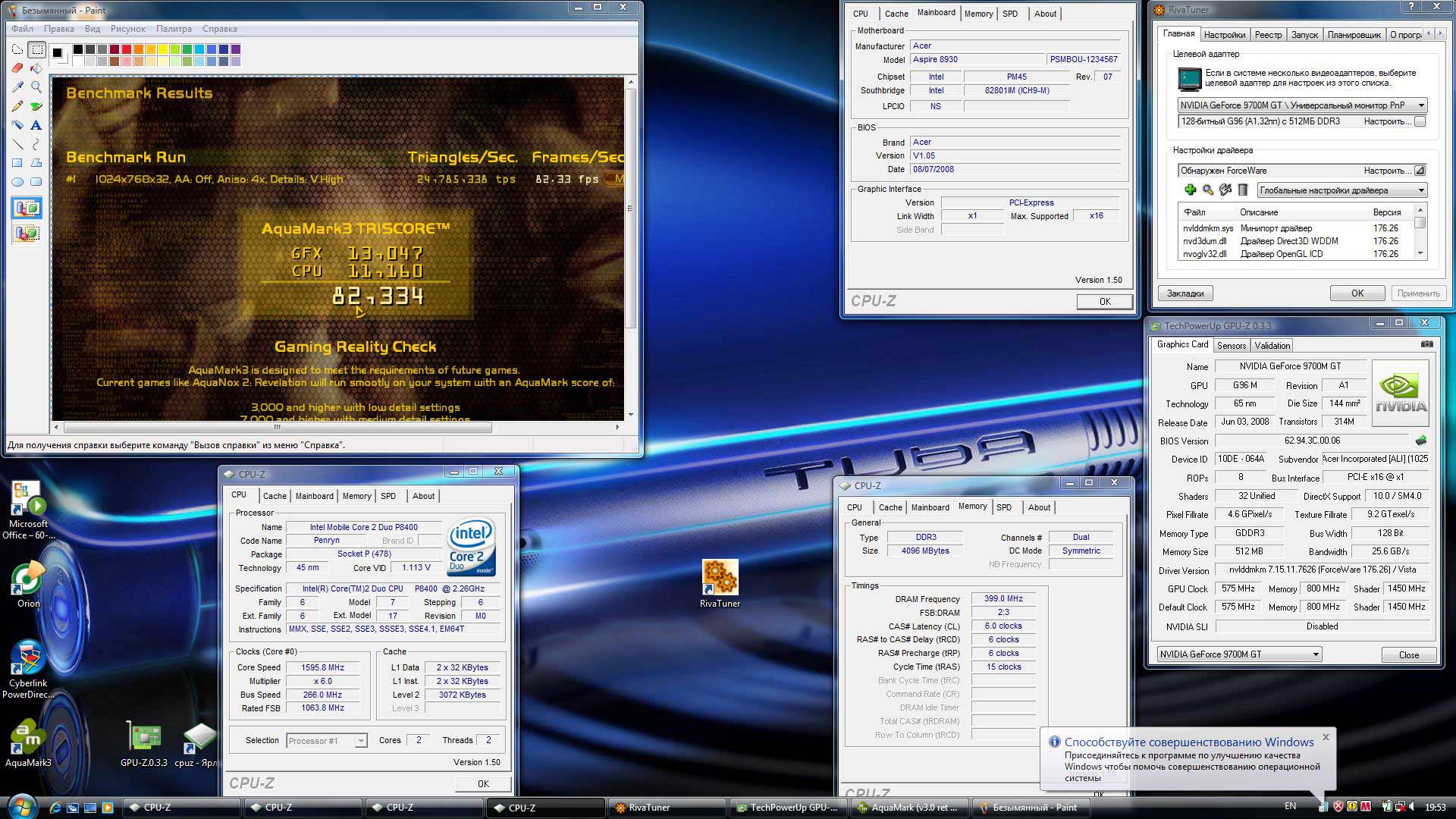Switch to Настройки tab in RivaTuner
The width and height of the screenshot is (1456, 819).
(x=1224, y=35)
